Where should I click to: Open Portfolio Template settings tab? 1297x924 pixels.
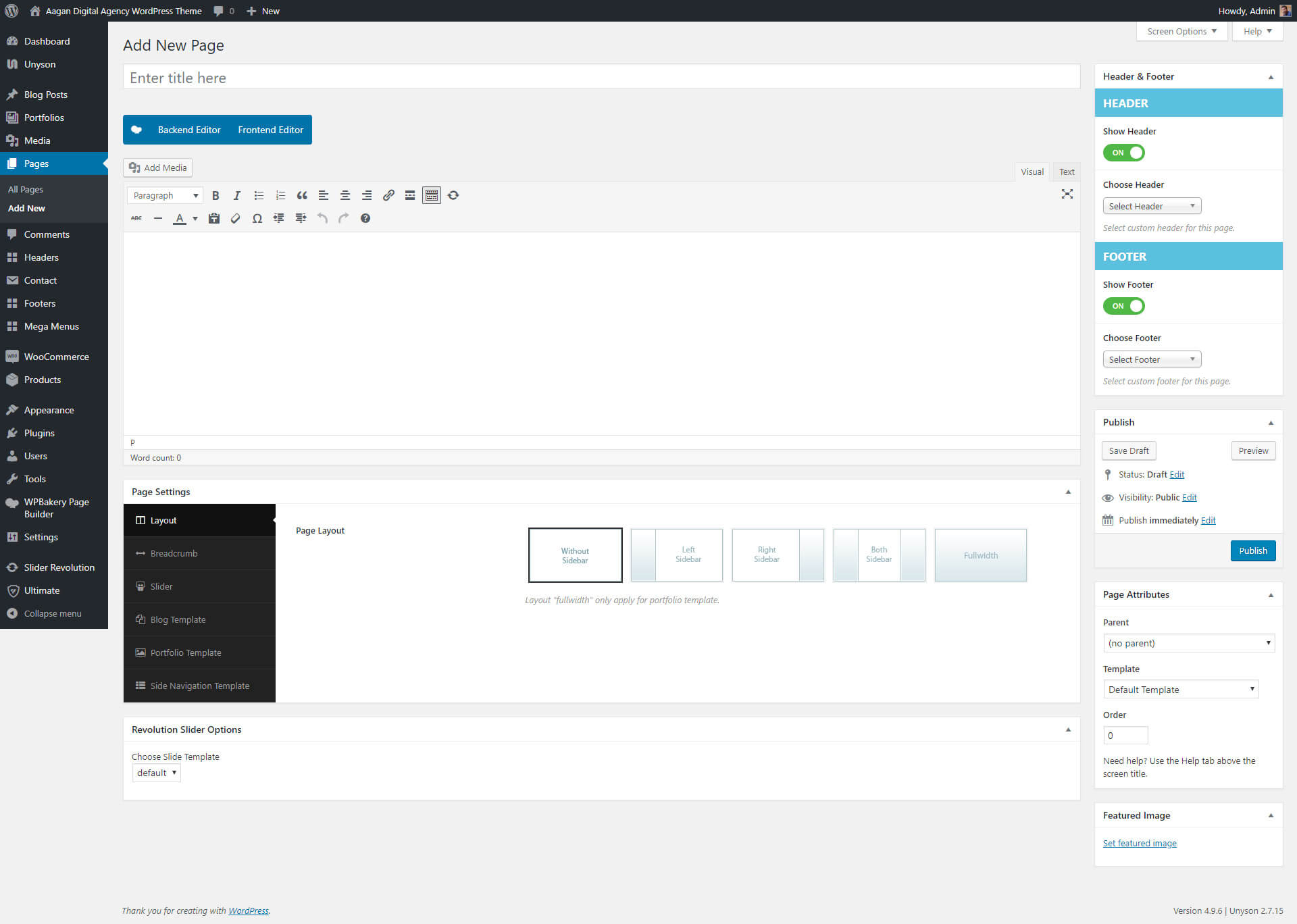coord(199,652)
